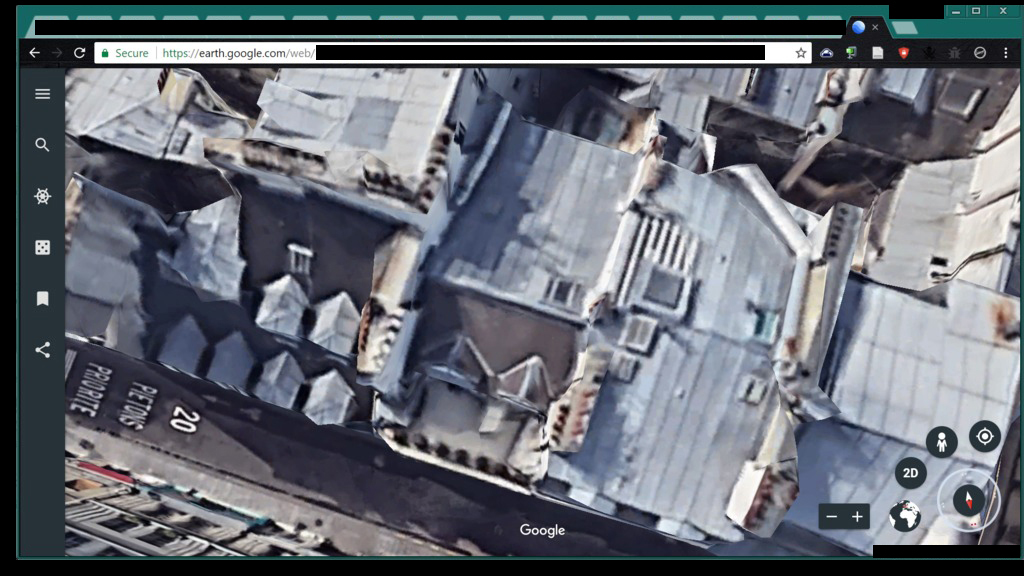The width and height of the screenshot is (1024, 576).
Task: Activate the Street View pegman
Action: point(941,441)
